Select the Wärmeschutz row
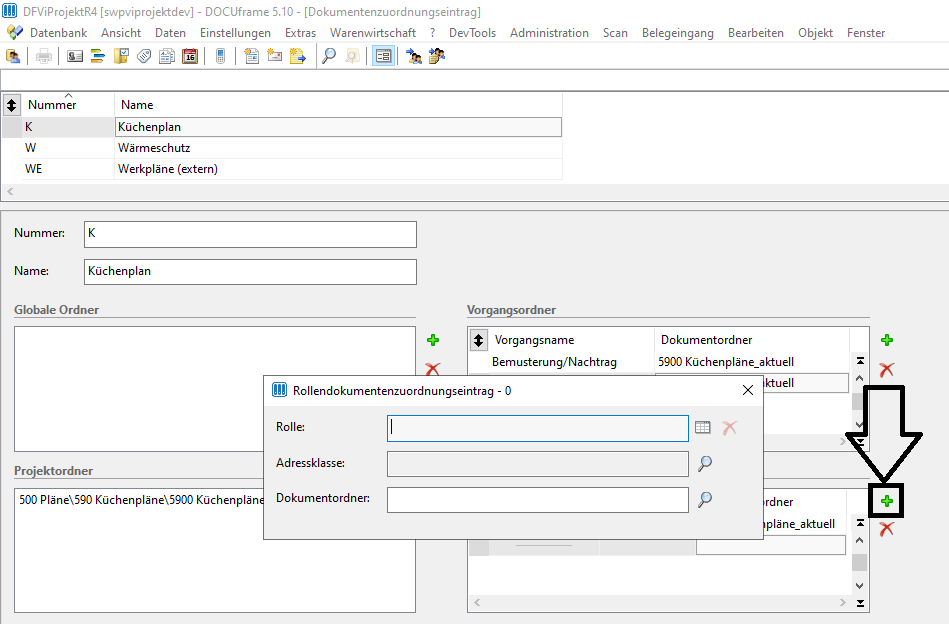This screenshot has height=624, width=949. click(x=282, y=148)
